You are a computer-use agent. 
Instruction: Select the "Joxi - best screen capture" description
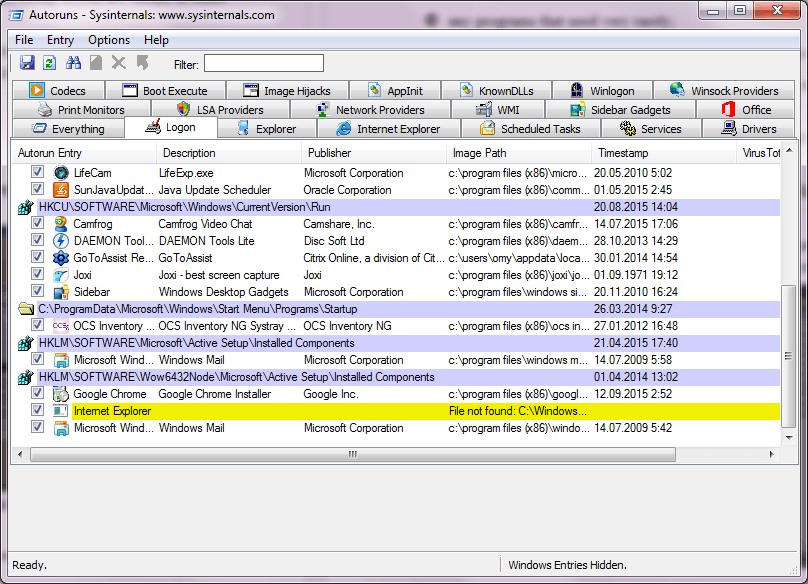coord(219,275)
